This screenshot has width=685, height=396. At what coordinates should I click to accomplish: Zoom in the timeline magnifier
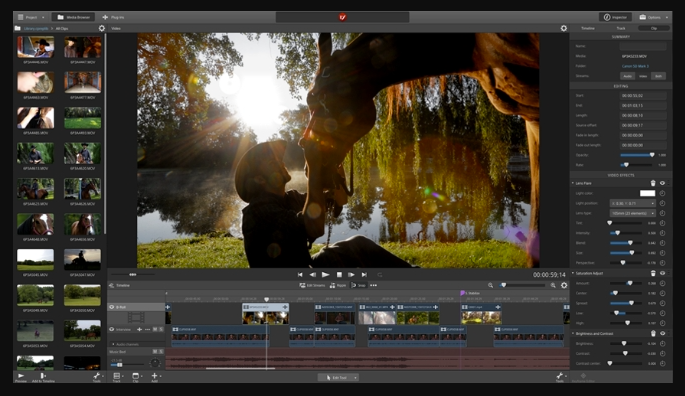pos(553,285)
